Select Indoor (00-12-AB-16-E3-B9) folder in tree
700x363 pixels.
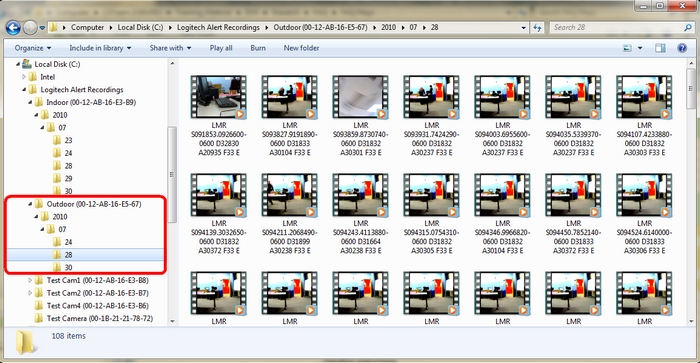(x=91, y=102)
